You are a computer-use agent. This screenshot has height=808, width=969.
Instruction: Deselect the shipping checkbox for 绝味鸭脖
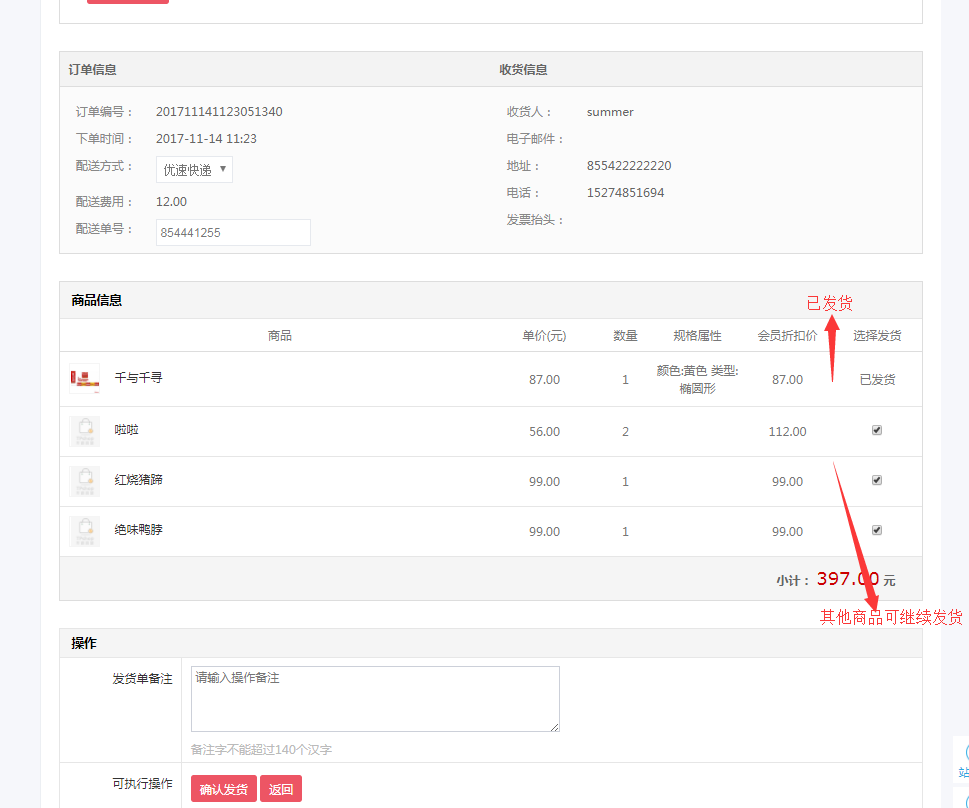click(x=877, y=530)
